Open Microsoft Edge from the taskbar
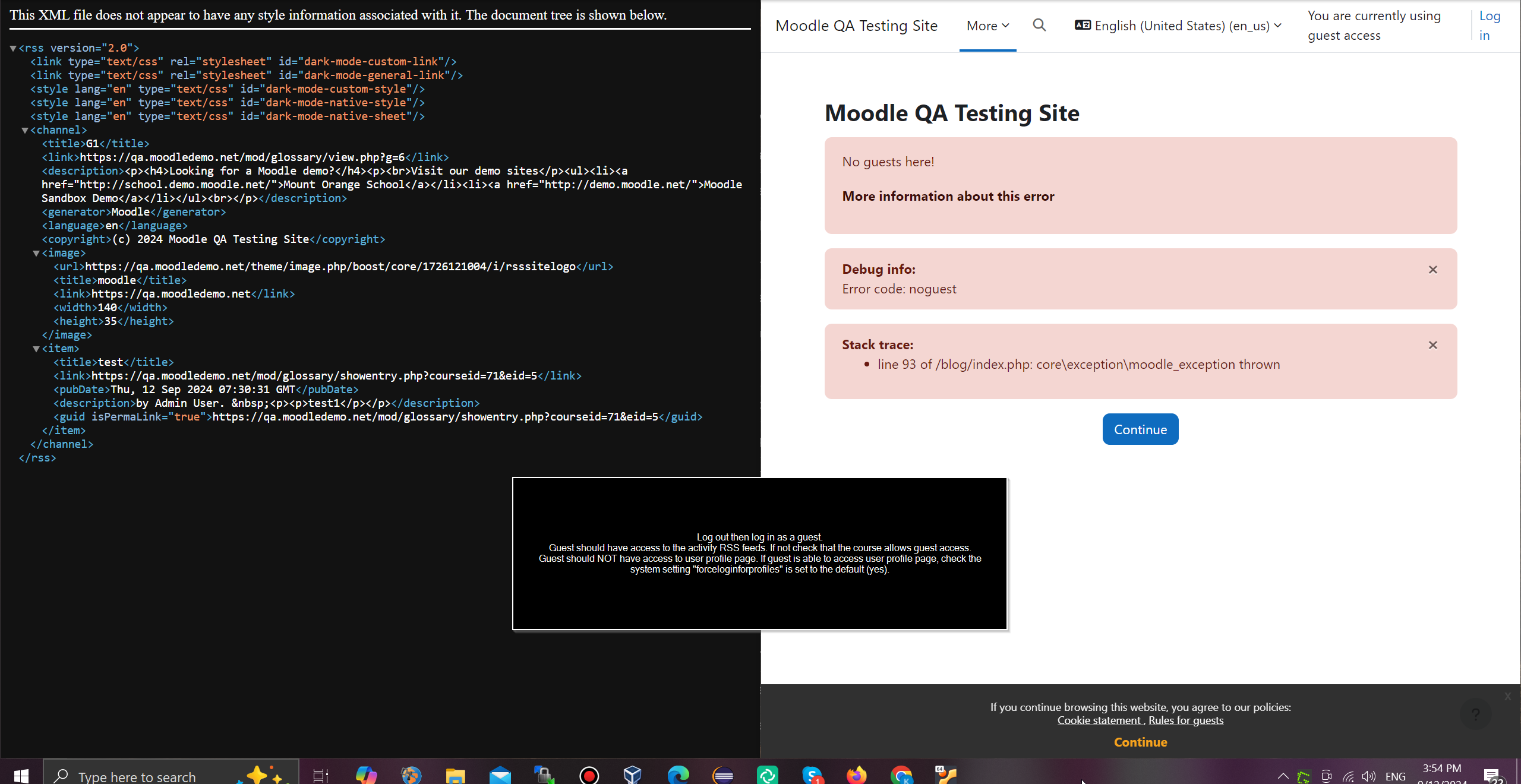The image size is (1521, 784). pyautogui.click(x=678, y=775)
